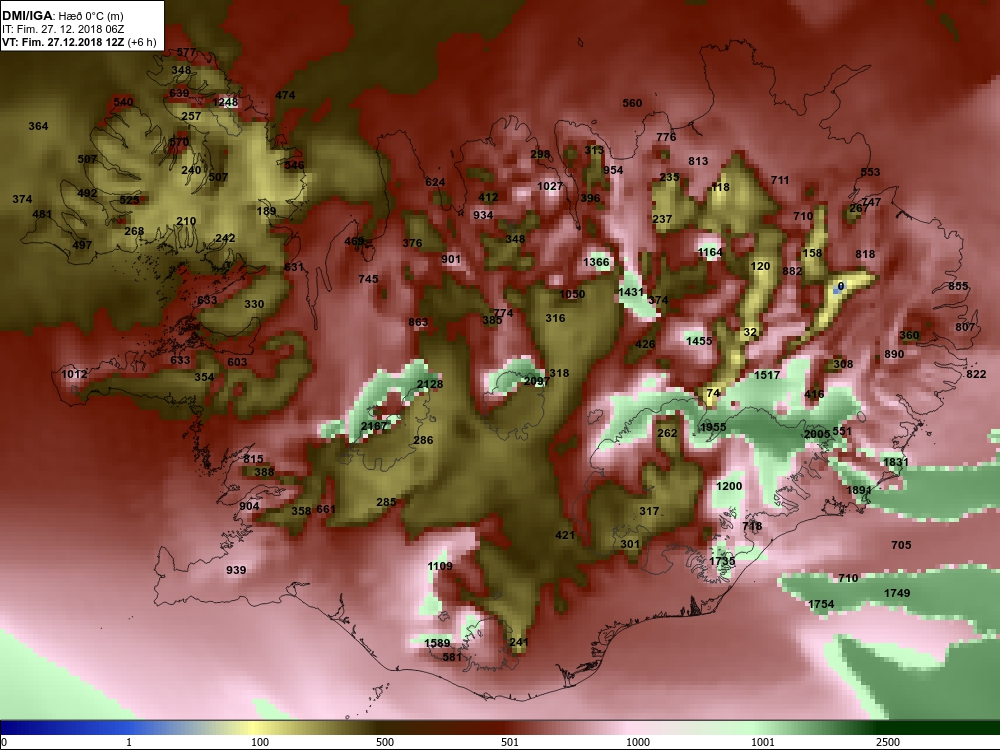1000x750 pixels.
Task: Click the map value 1955
Action: click(713, 427)
